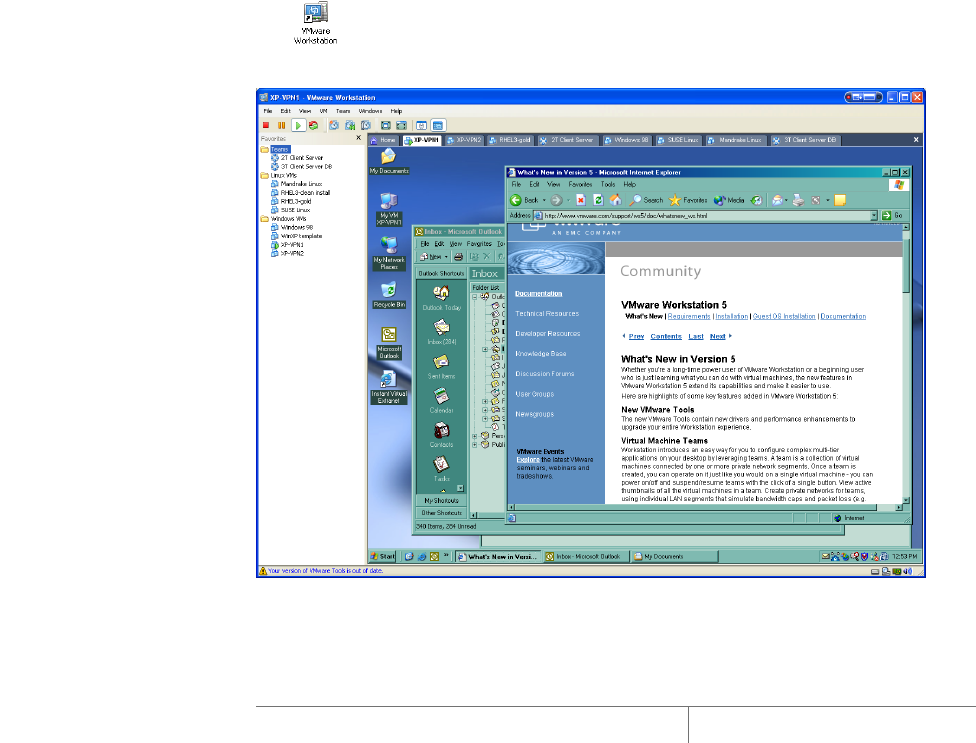Click the My Documents guest desktop icon
The height and width of the screenshot is (743, 976).
pyautogui.click(x=389, y=161)
